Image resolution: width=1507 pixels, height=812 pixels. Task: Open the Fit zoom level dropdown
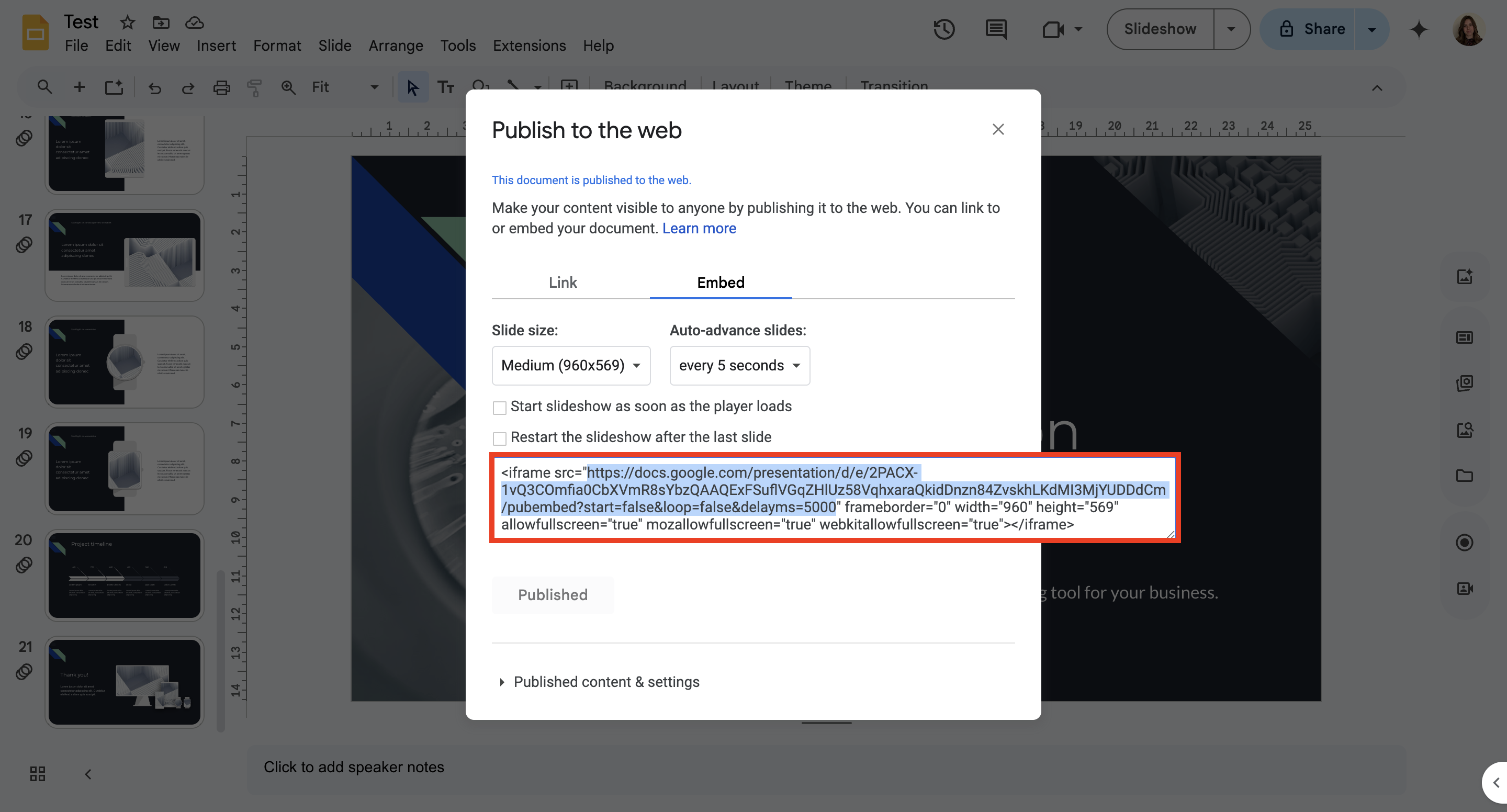tap(345, 87)
